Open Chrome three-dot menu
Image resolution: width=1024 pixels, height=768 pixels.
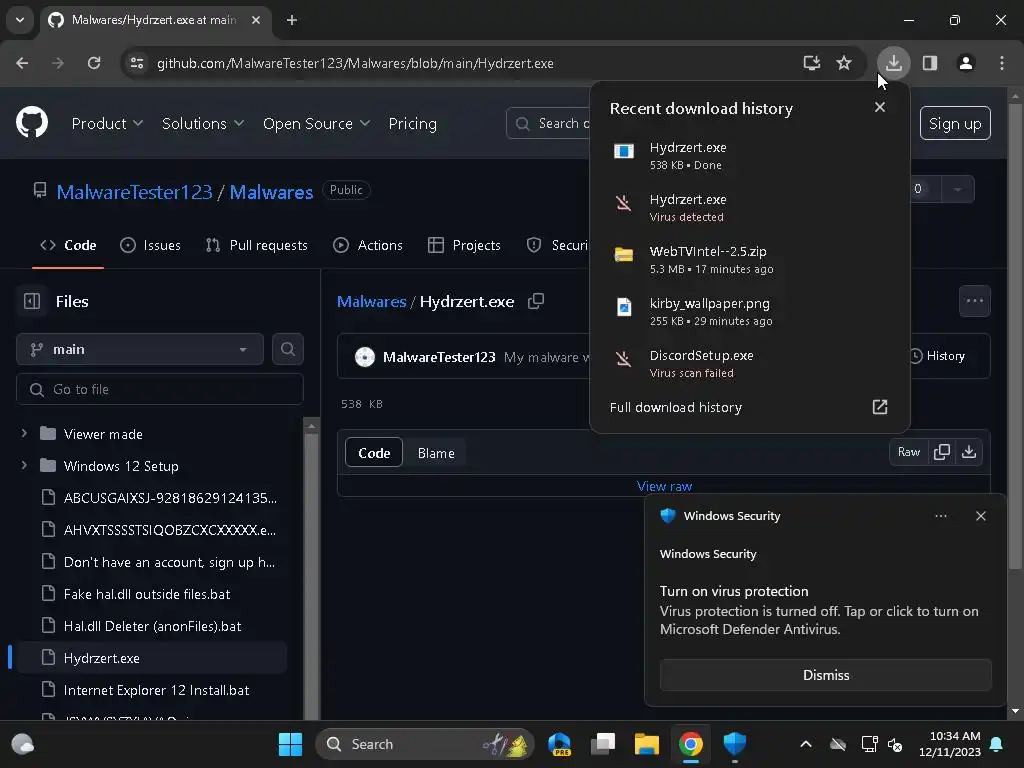tap(1001, 63)
